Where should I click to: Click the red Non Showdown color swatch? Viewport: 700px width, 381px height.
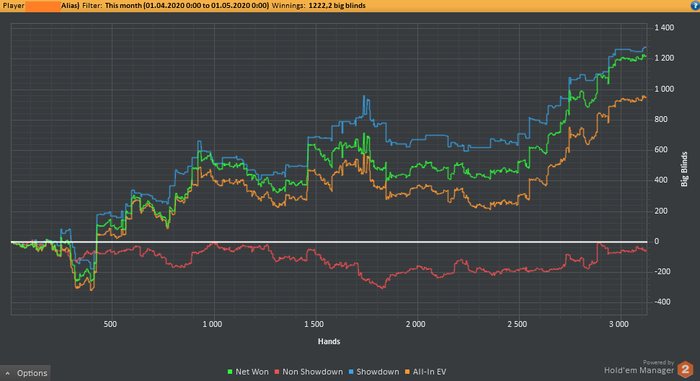pyautogui.click(x=276, y=372)
